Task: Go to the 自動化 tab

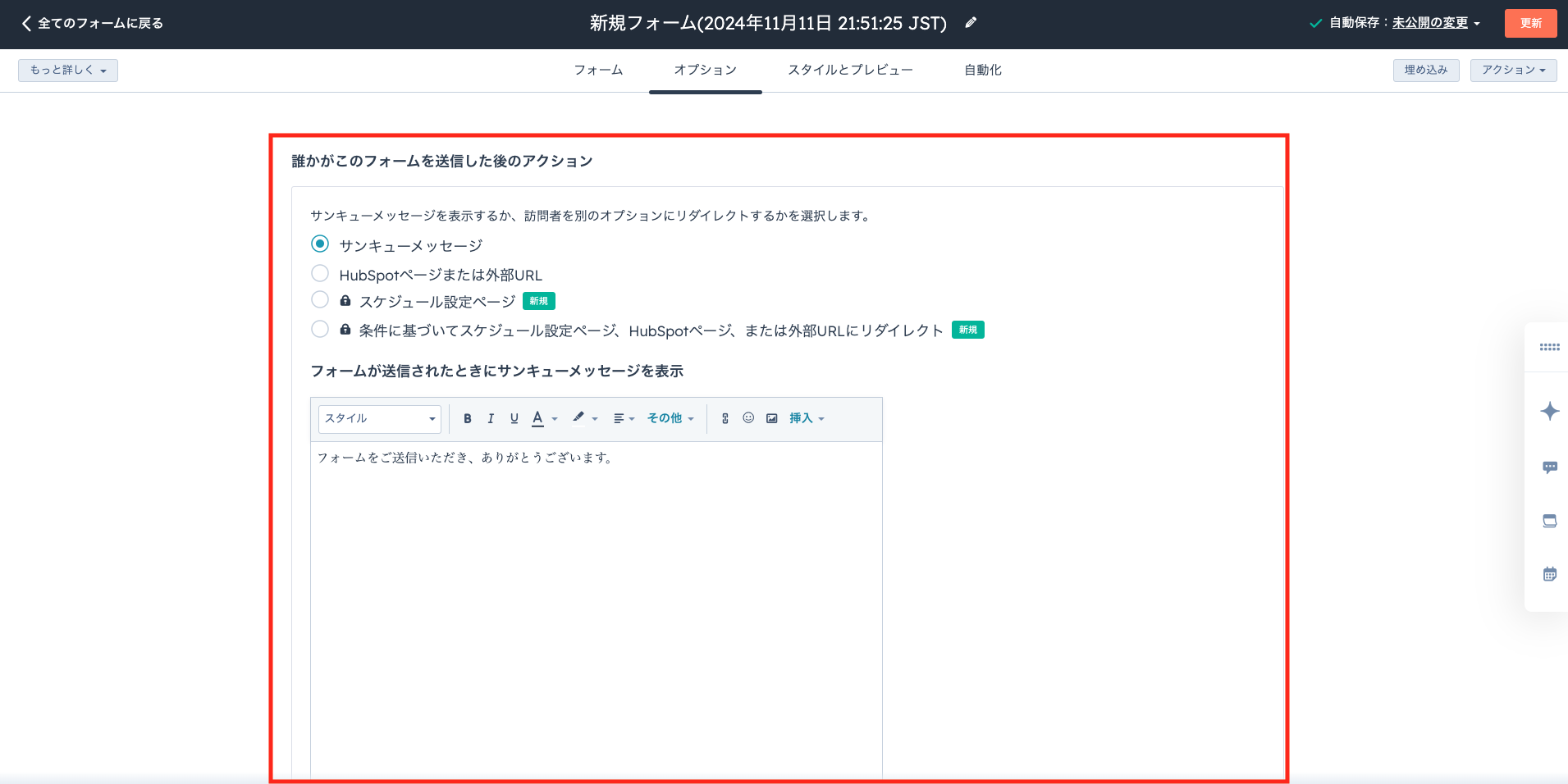Action: [983, 71]
